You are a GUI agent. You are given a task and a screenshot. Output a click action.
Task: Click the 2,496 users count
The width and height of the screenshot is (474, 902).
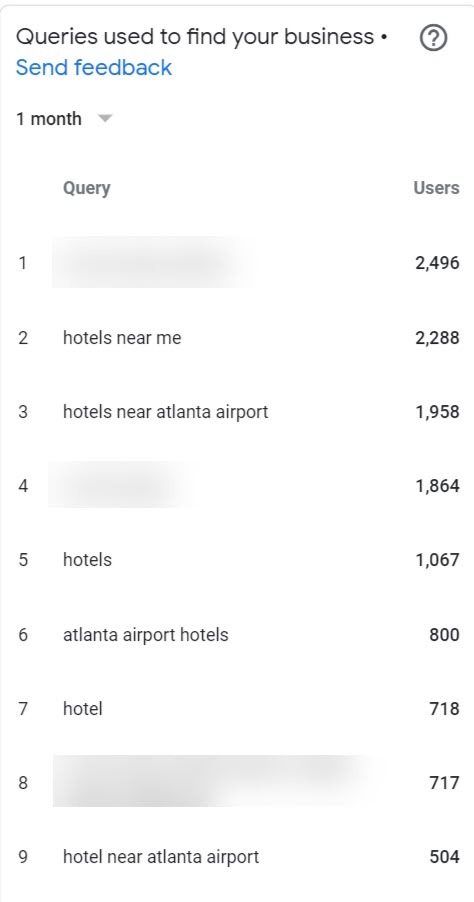point(437,263)
